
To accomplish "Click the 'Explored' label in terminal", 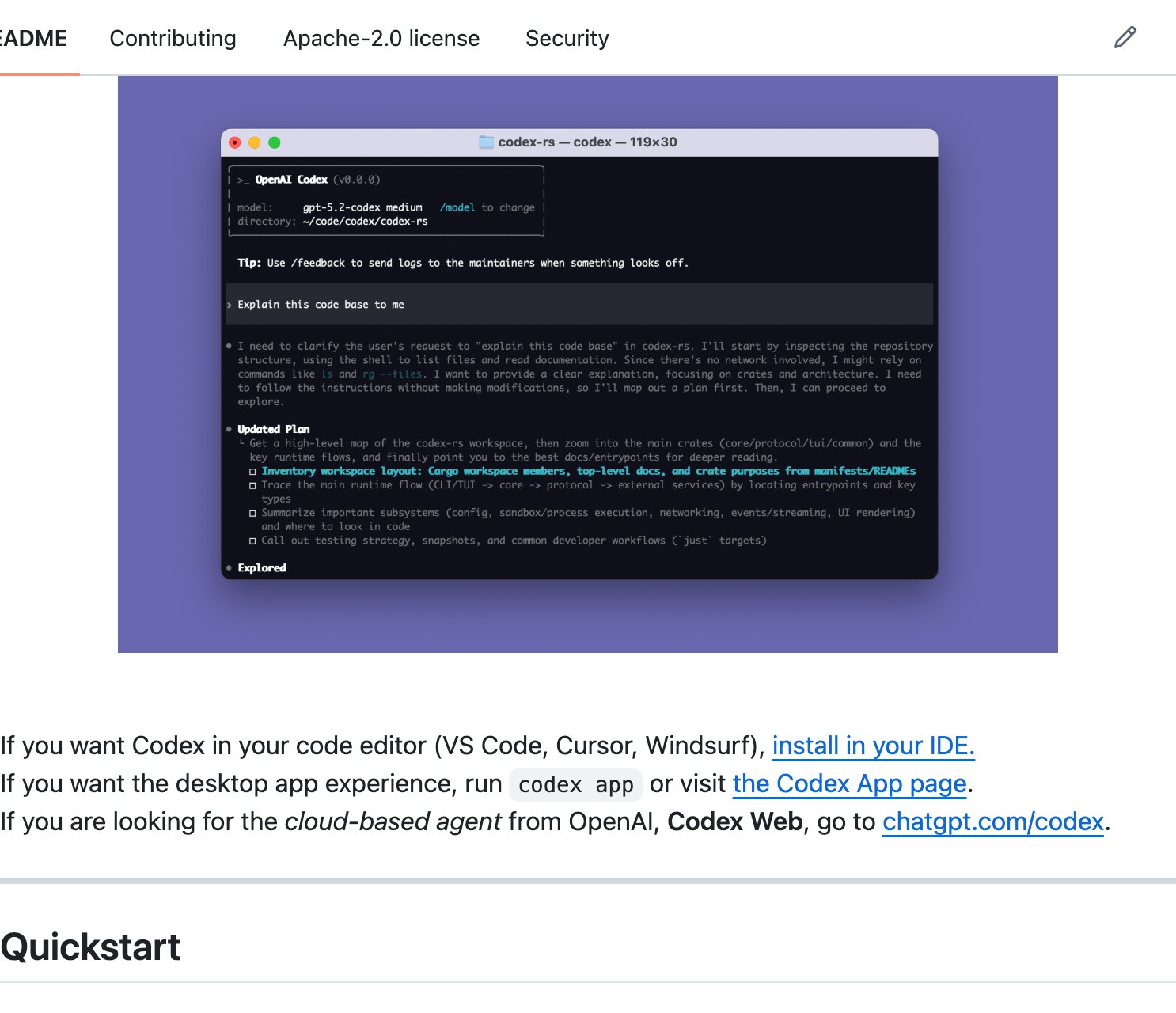I will click(261, 568).
